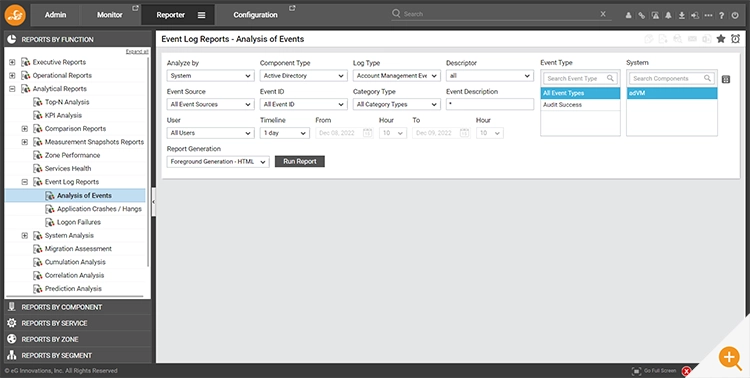750x378 pixels.
Task: Open Reports By Service section
Action: click(x=77, y=323)
